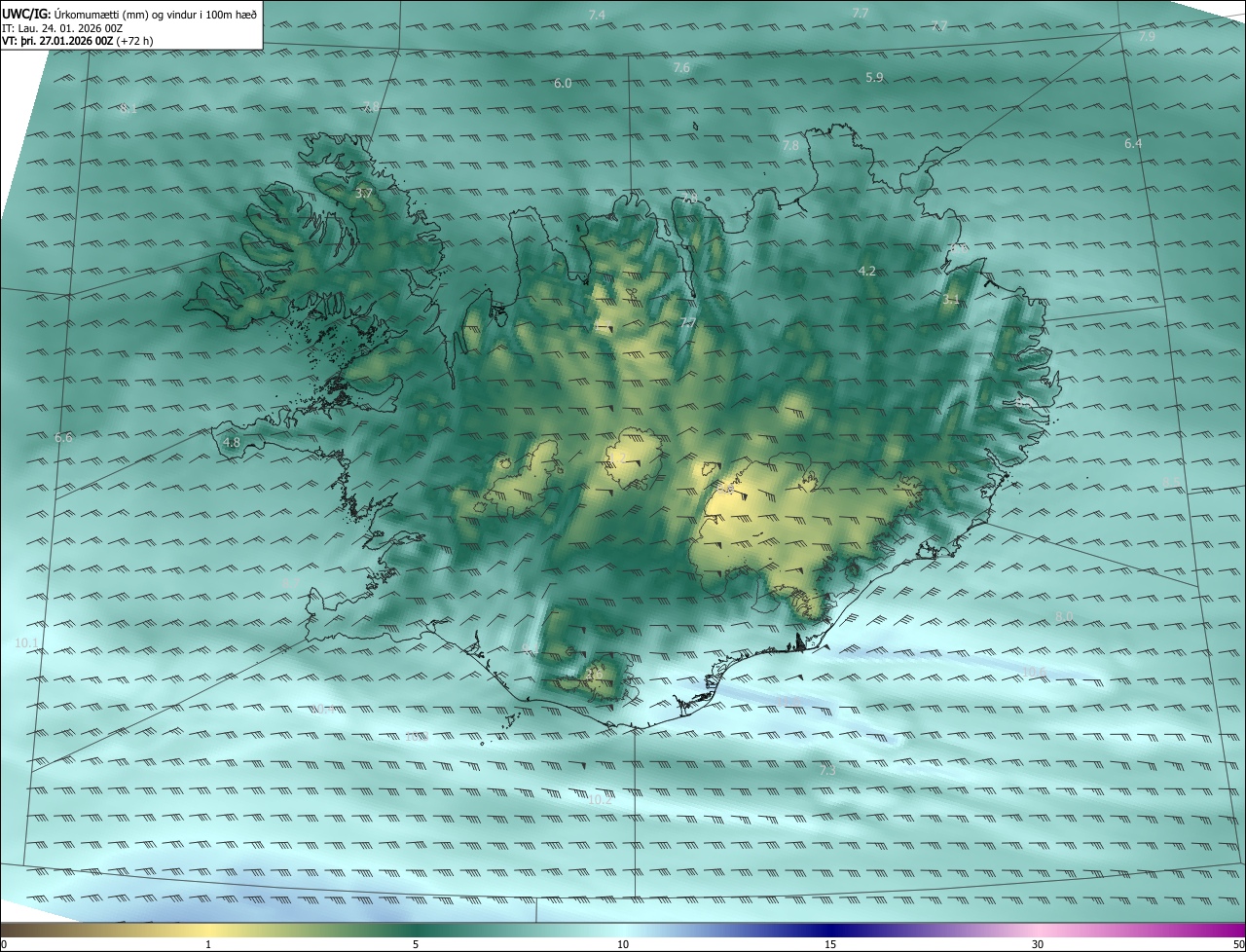Click the 6.4 value label
The height and width of the screenshot is (952, 1246).
(x=1133, y=143)
